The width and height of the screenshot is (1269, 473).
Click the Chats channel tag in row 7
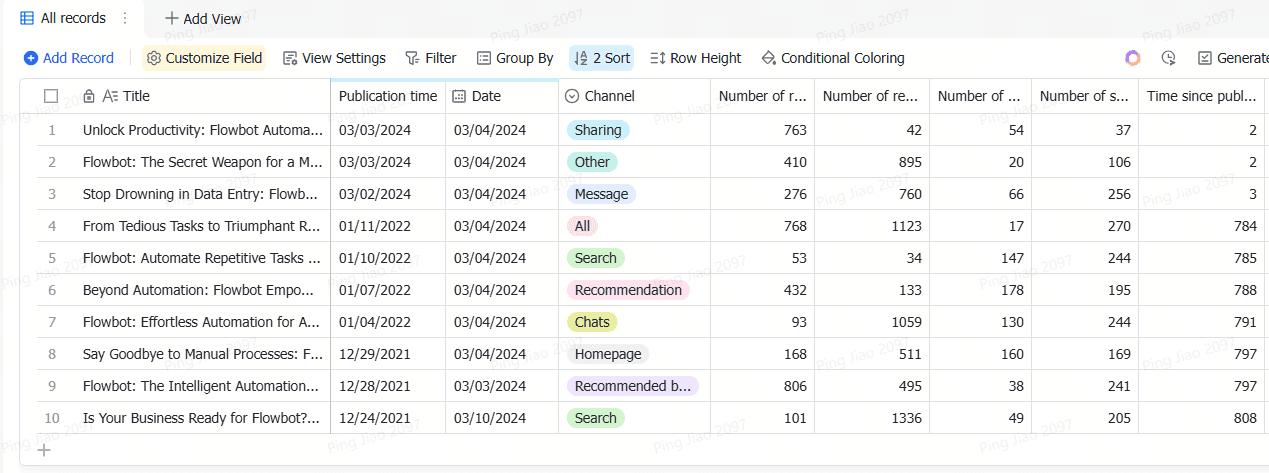coord(592,322)
